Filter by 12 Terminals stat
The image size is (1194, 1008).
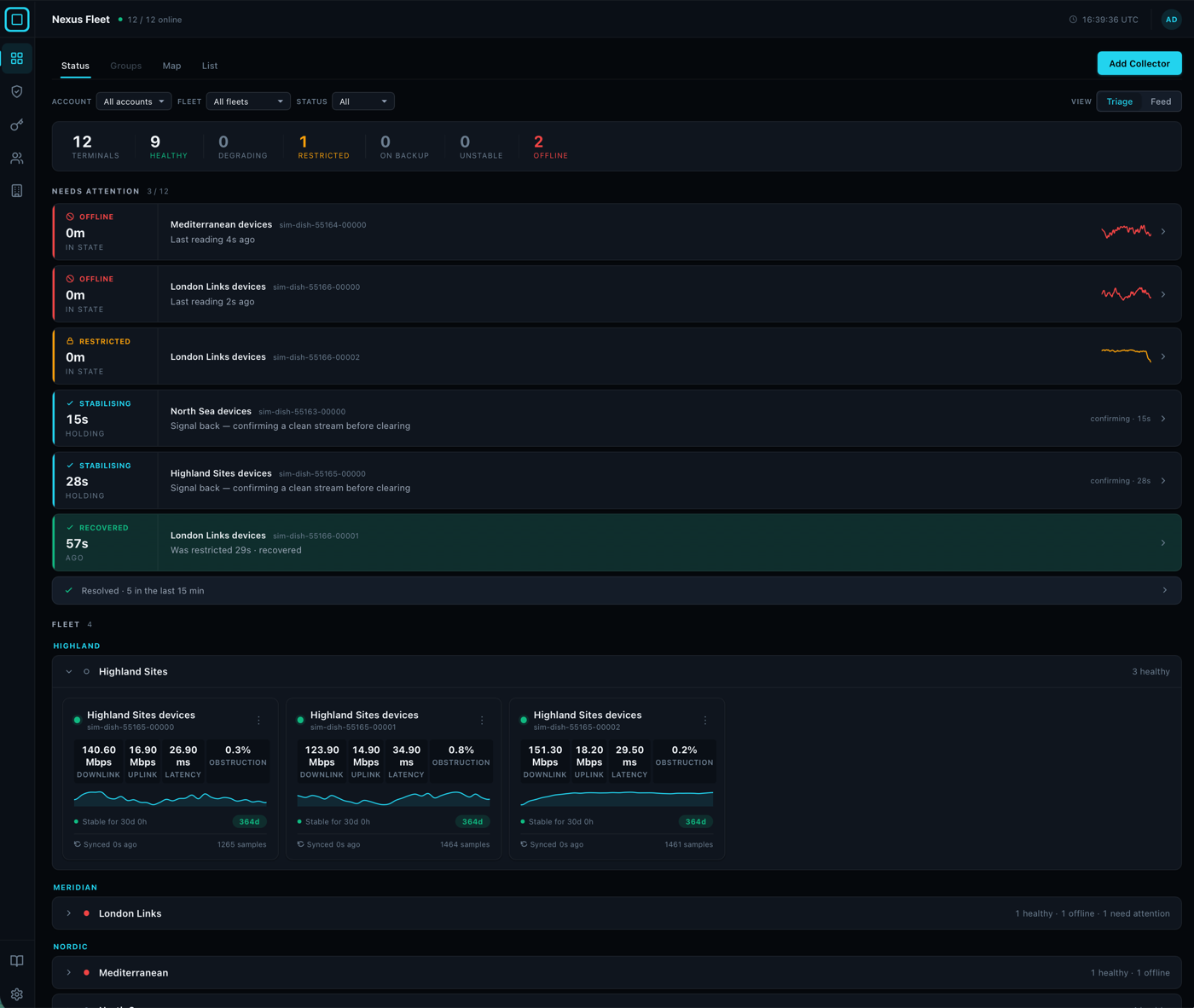tap(96, 147)
